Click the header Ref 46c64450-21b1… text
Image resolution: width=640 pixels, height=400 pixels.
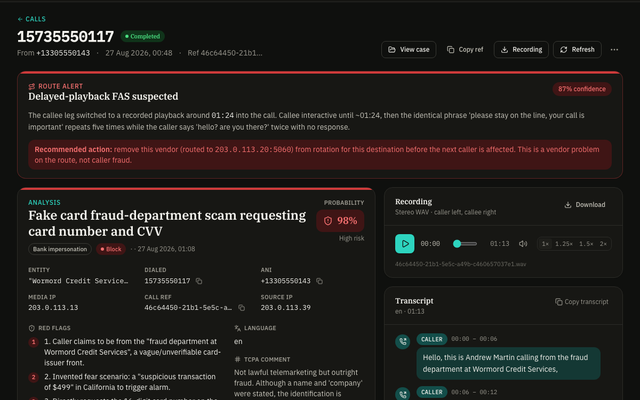(x=225, y=53)
